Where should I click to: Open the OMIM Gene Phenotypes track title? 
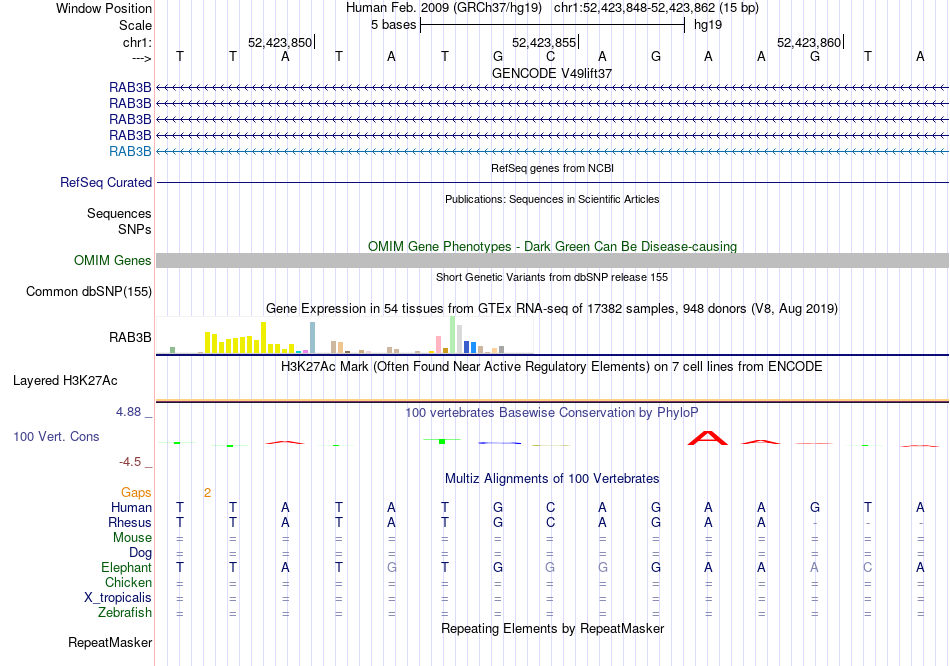(552, 246)
